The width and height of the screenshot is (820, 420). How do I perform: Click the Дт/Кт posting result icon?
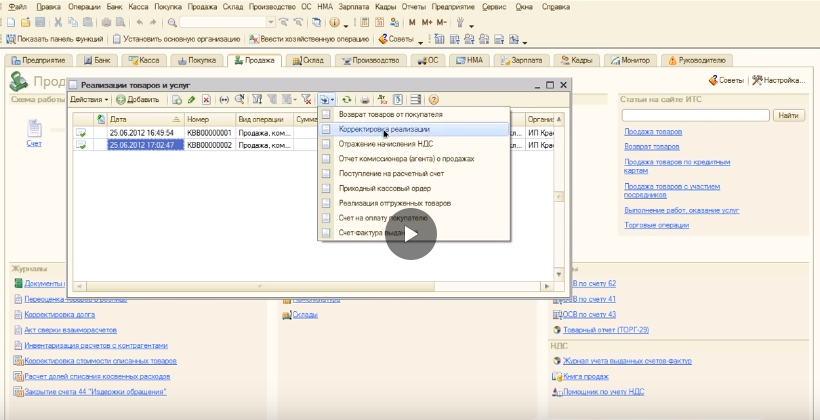(382, 100)
